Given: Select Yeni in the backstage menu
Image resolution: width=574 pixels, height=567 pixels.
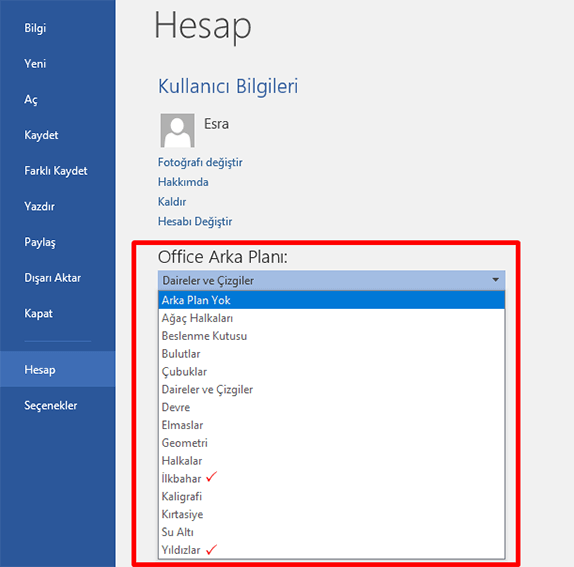Looking at the screenshot, I should [x=35, y=64].
